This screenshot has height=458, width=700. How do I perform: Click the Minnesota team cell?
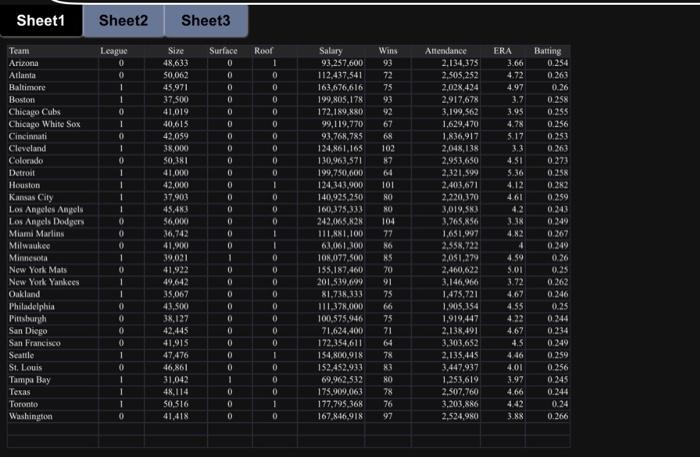(53, 258)
